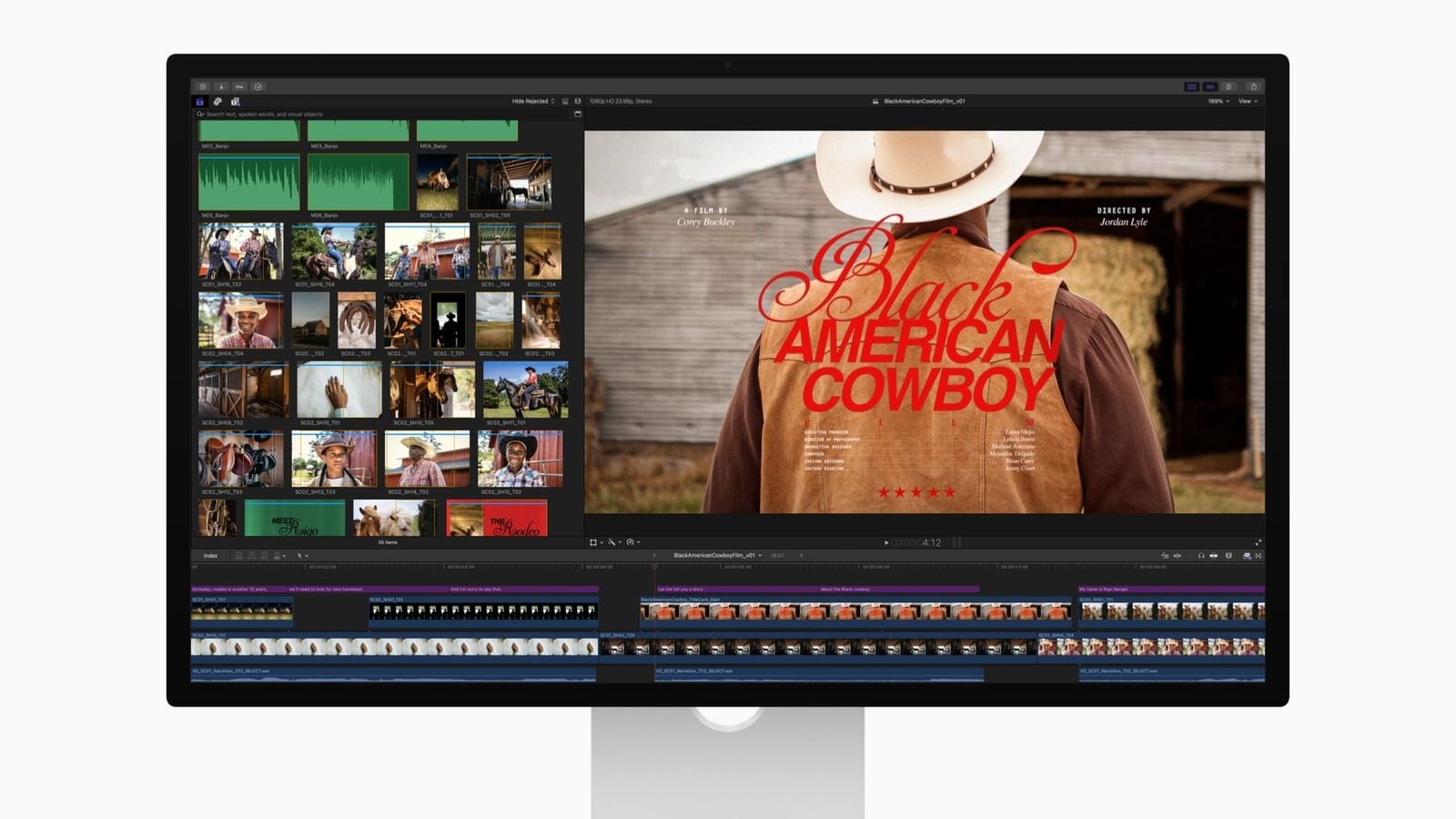This screenshot has height=819, width=1456.
Task: Open the Photos and Audio sidebar icon
Action: point(217,101)
